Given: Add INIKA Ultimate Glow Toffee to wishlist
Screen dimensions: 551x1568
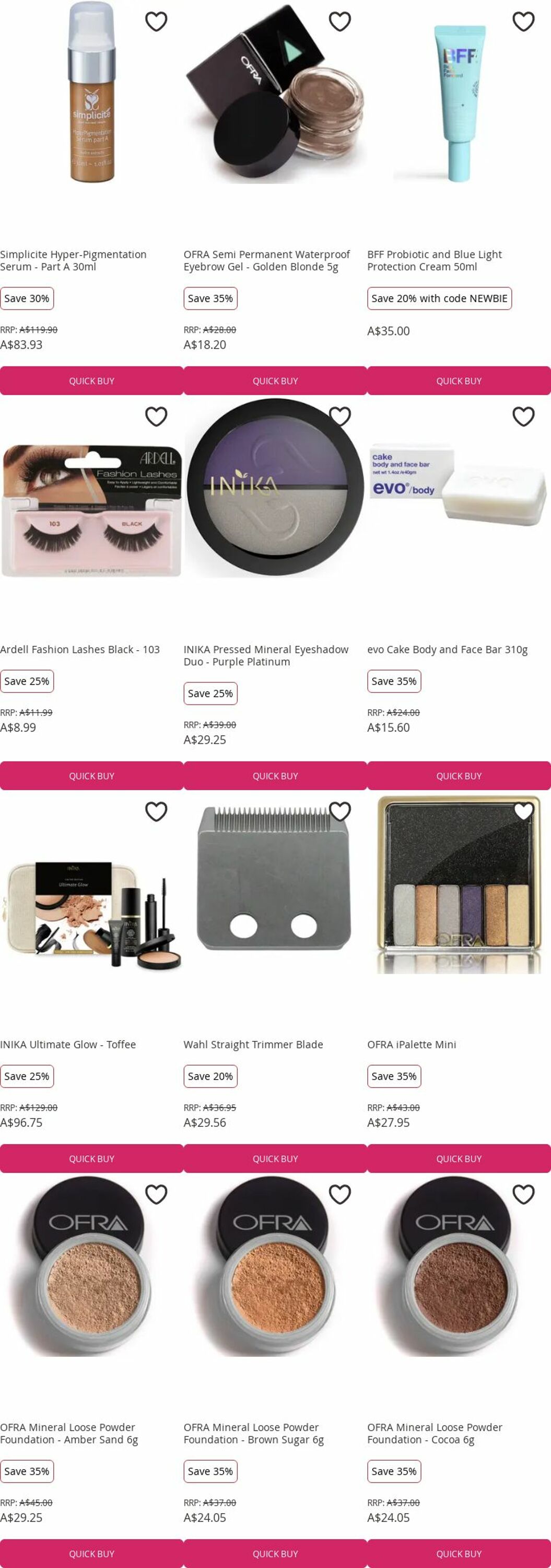Looking at the screenshot, I should 156,811.
